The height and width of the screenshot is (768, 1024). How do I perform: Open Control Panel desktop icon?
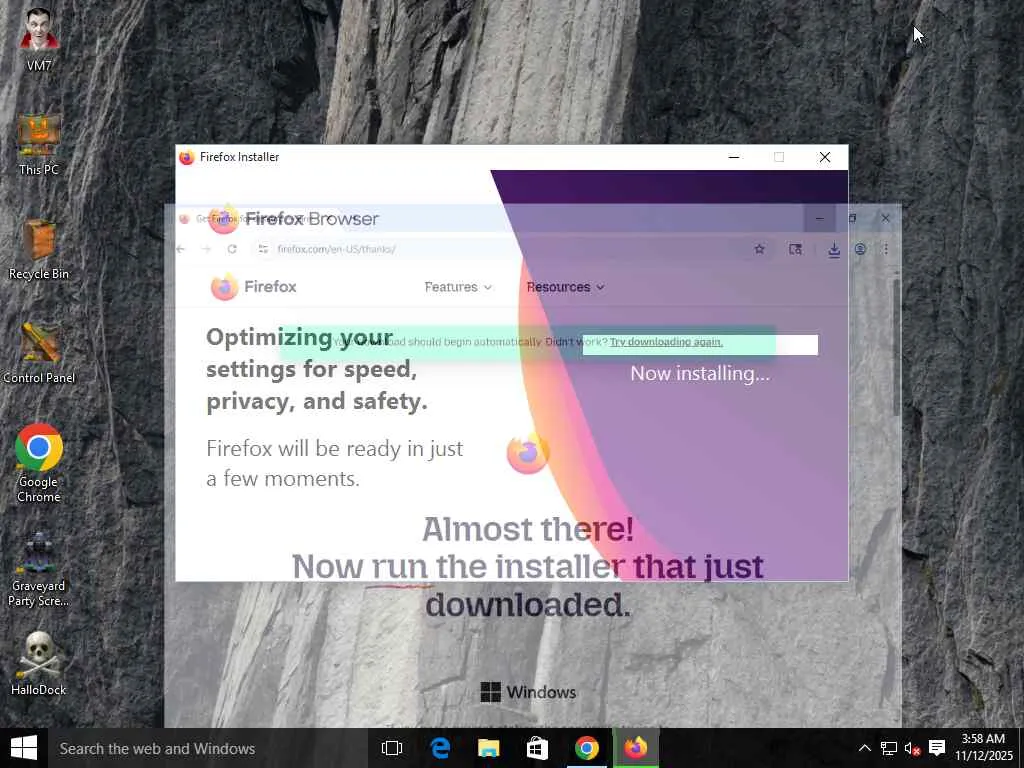pyautogui.click(x=39, y=353)
